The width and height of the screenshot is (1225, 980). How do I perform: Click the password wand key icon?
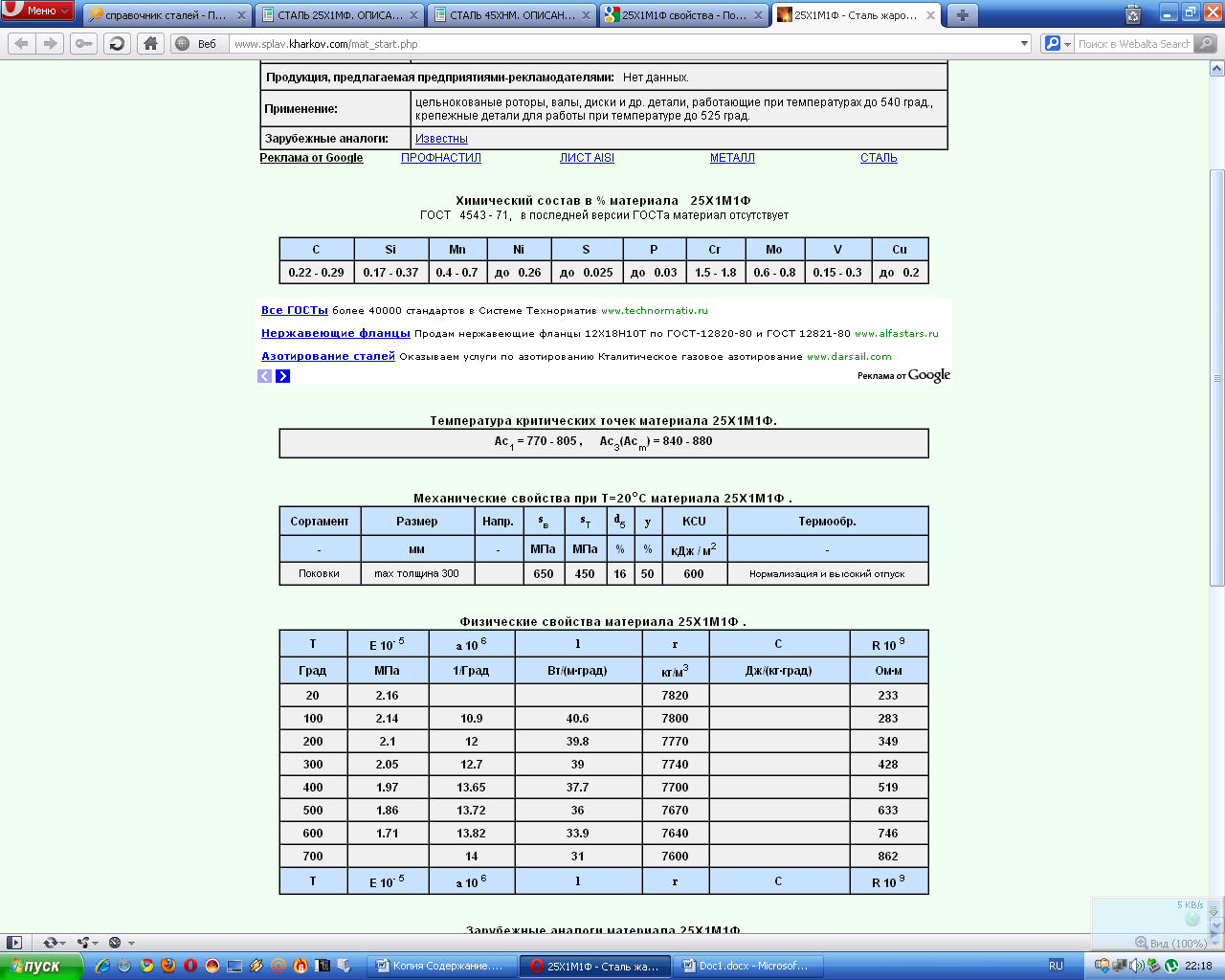coord(84,43)
